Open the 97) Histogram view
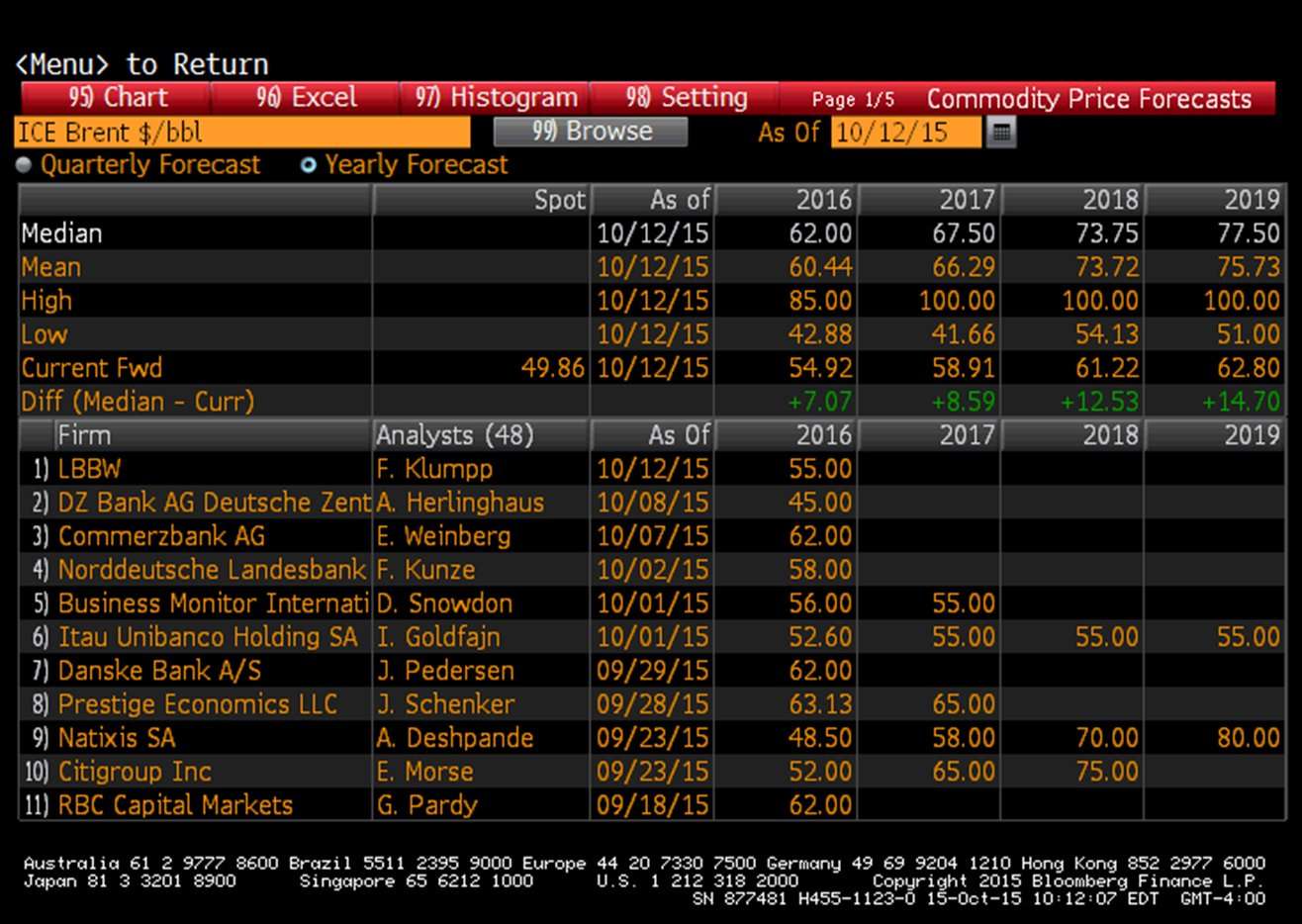This screenshot has height=924, width=1302. [495, 97]
